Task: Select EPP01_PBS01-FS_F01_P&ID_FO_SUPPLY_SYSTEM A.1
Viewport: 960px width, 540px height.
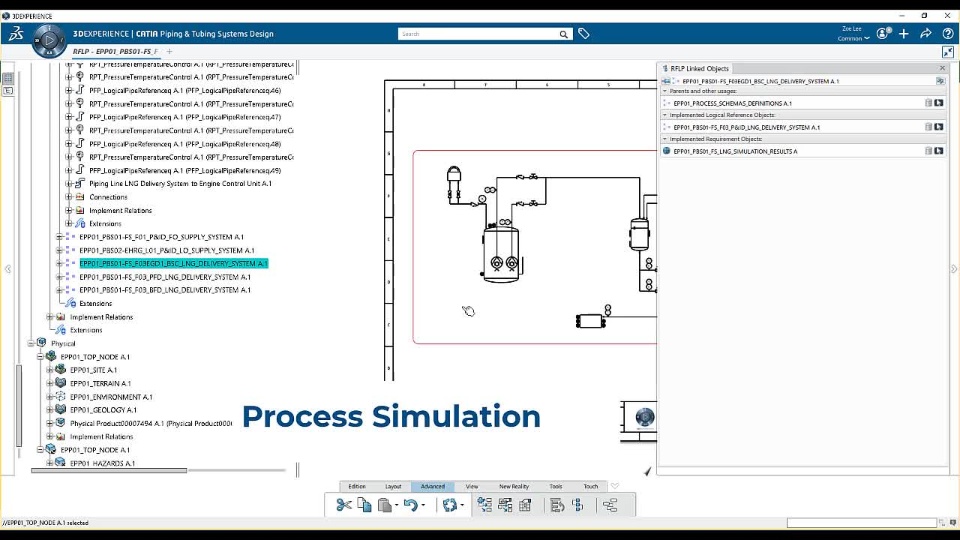Action: click(162, 237)
